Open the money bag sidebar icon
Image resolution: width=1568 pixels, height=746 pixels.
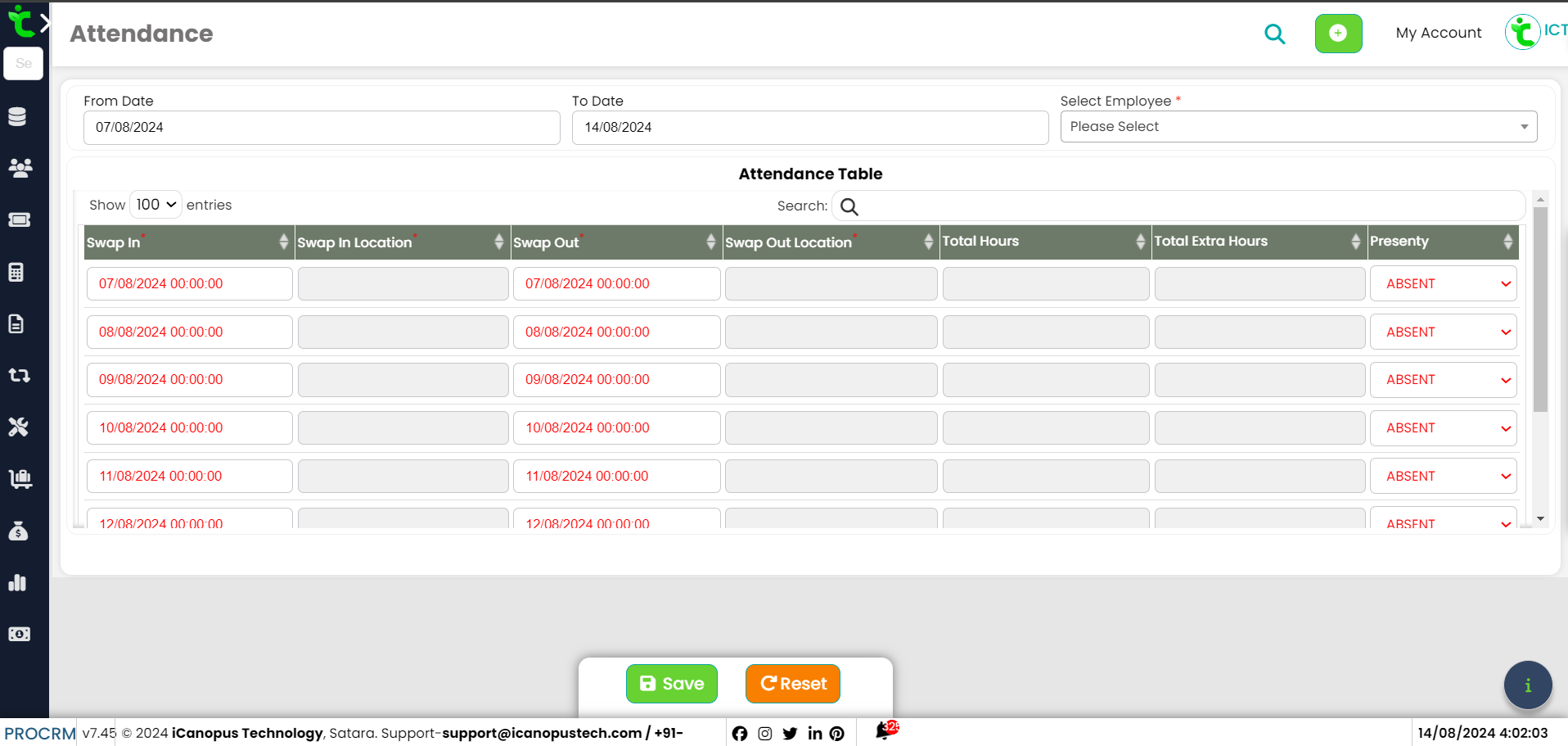[18, 531]
